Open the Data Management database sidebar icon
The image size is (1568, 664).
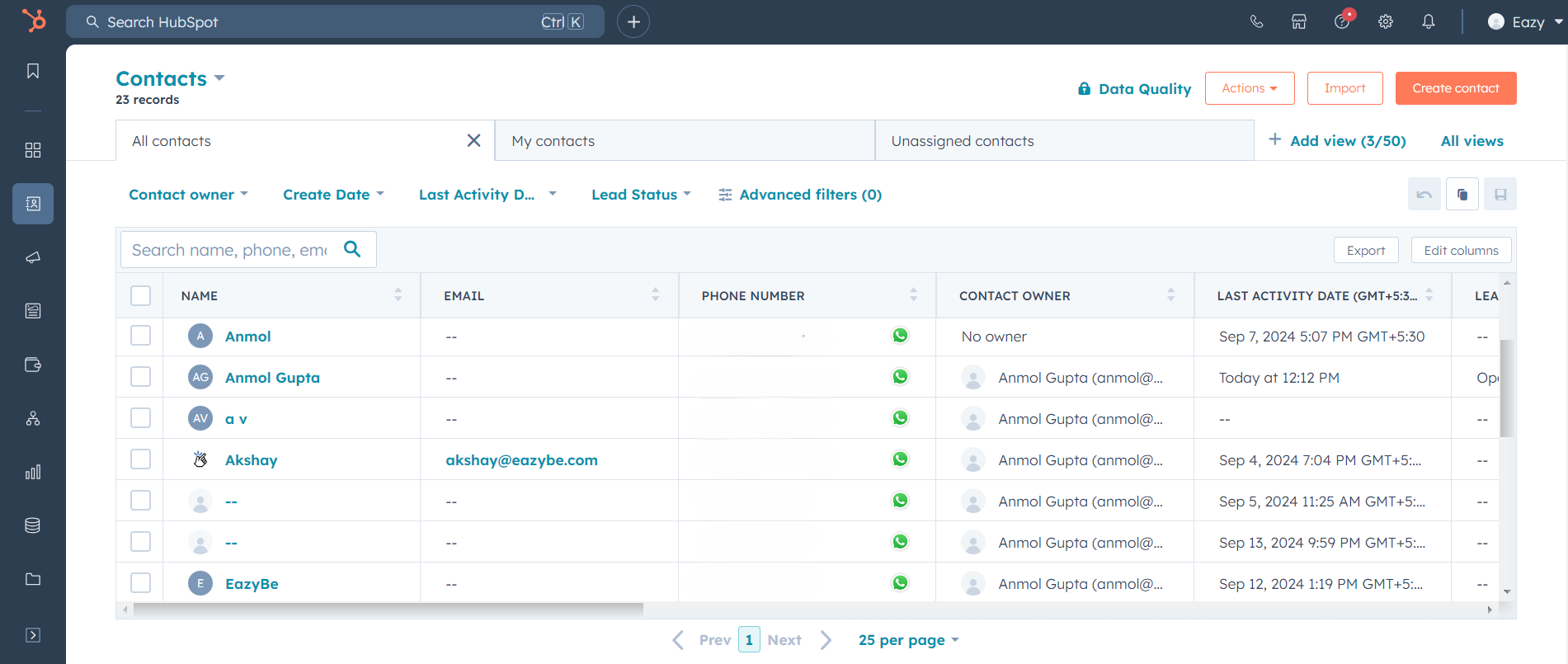(x=33, y=525)
